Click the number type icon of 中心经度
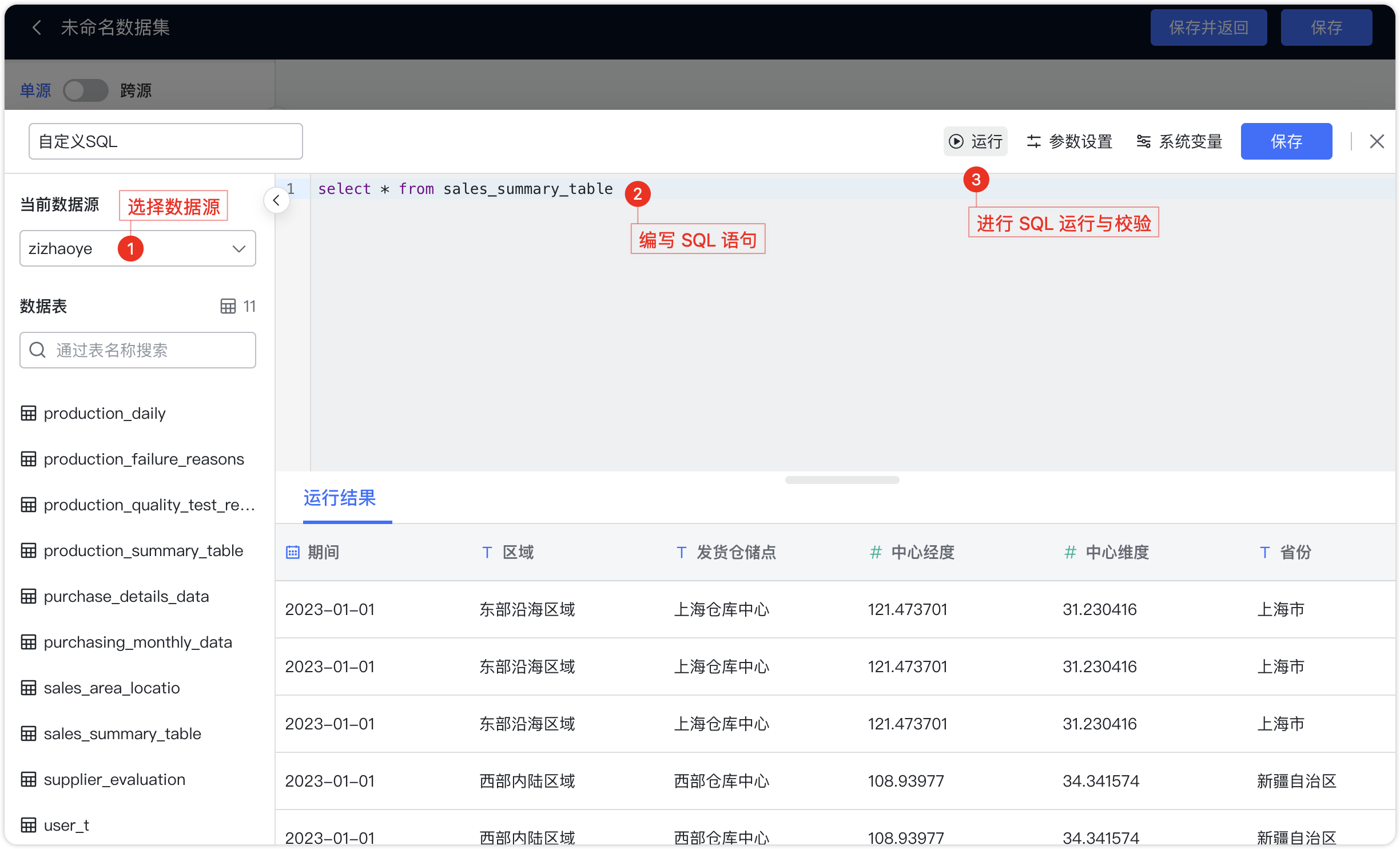1400x849 pixels. tap(876, 552)
